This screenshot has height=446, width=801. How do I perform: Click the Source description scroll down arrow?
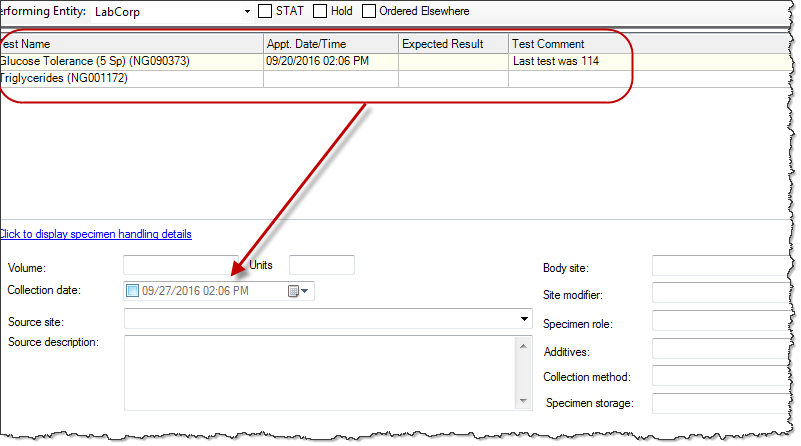[523, 401]
